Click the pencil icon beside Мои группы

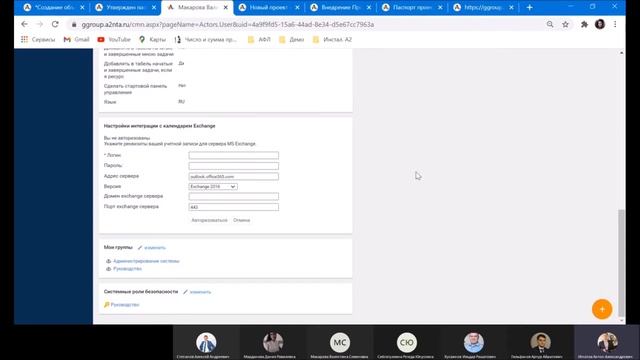(140, 248)
